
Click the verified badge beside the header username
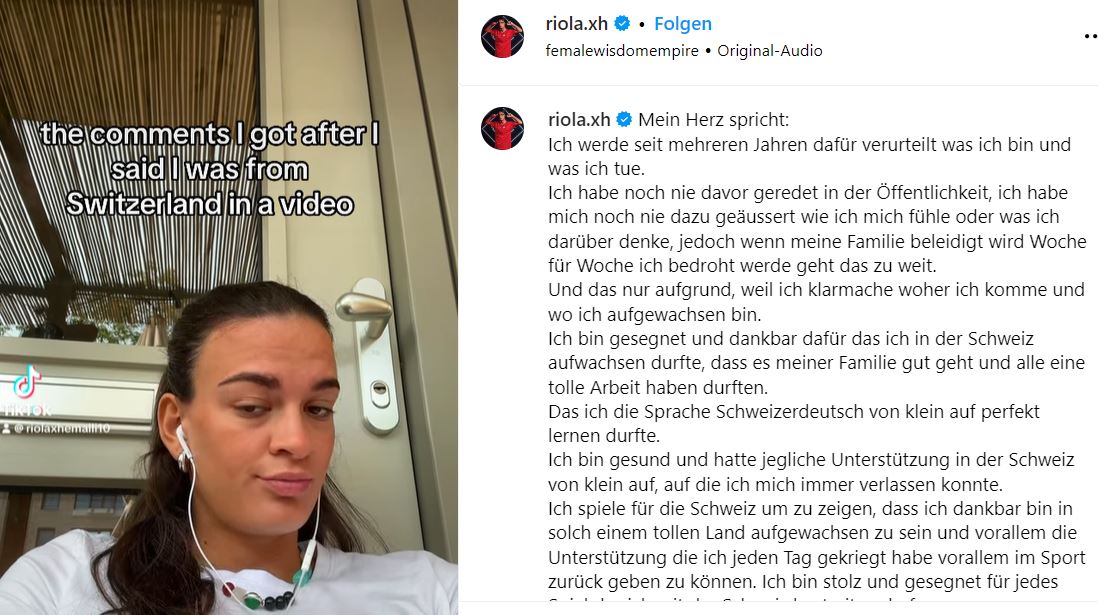pyautogui.click(x=622, y=24)
